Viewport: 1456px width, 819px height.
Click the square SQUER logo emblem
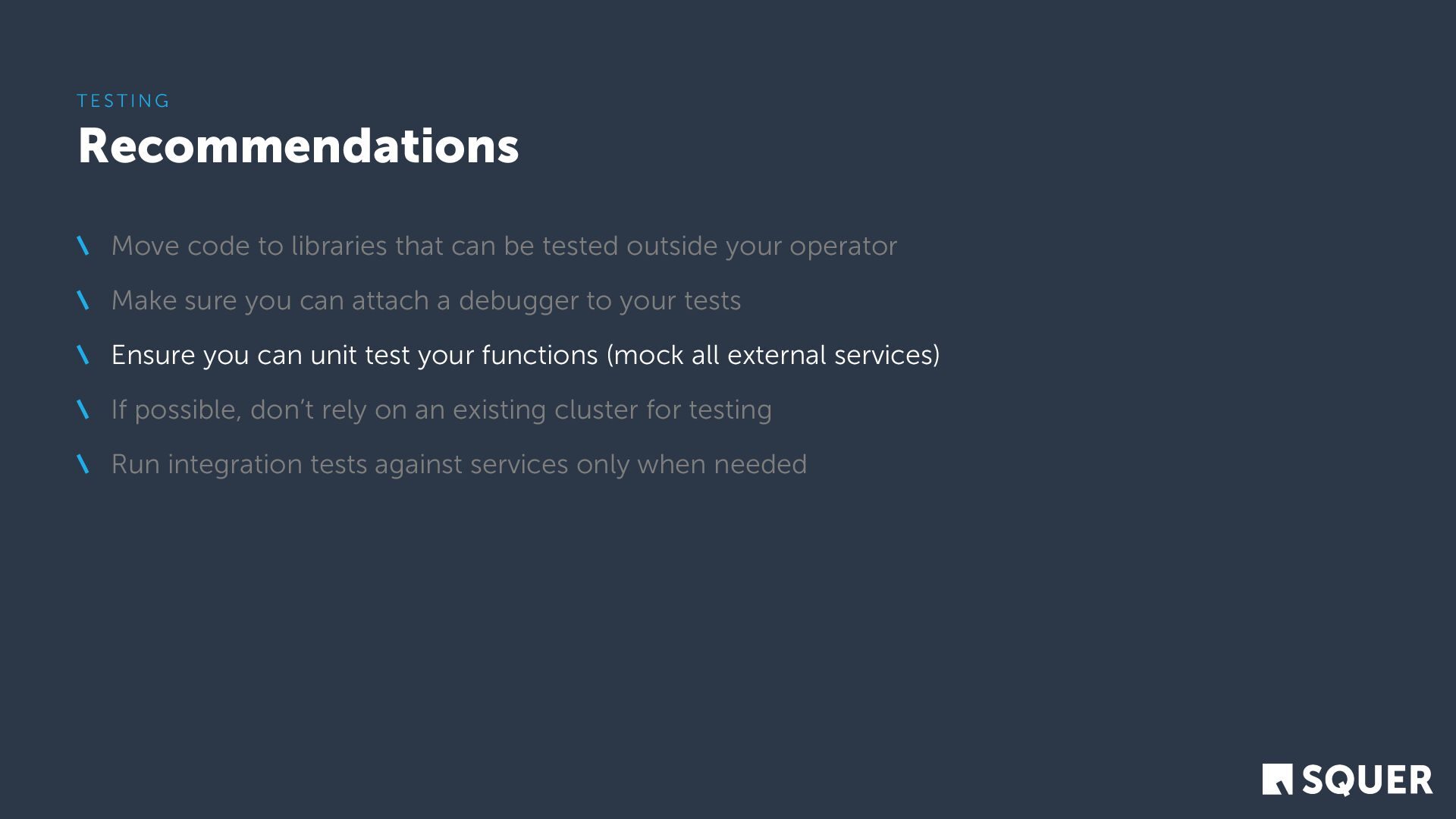tap(1277, 780)
